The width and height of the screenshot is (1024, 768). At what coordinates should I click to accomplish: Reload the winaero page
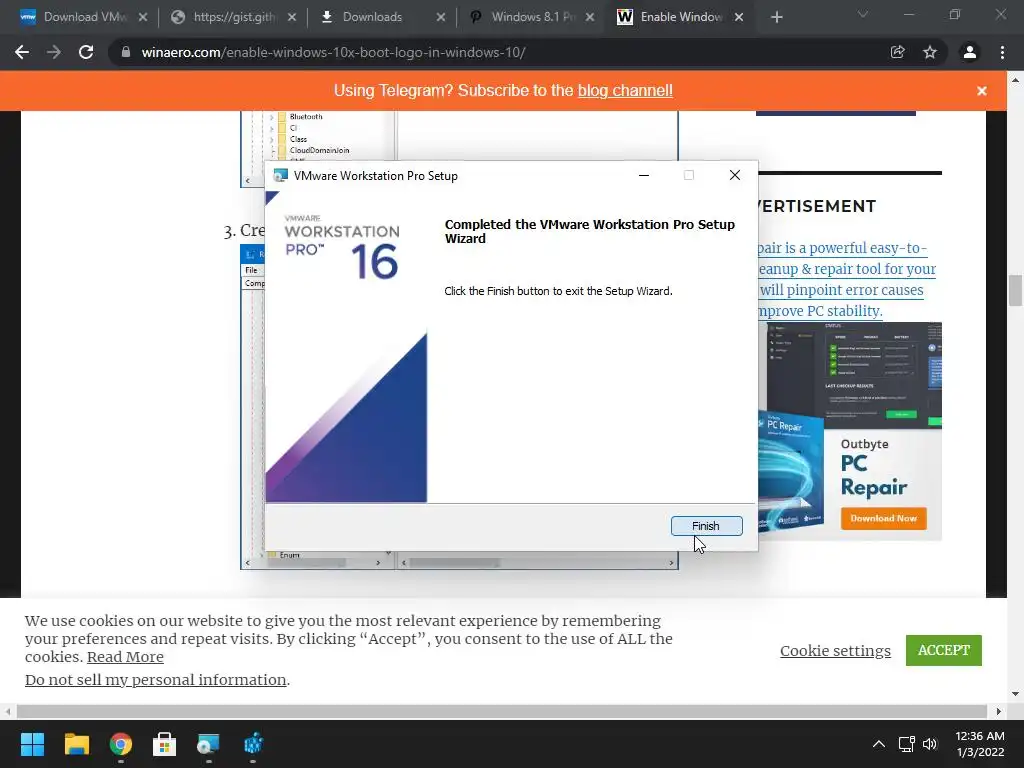pyautogui.click(x=86, y=52)
